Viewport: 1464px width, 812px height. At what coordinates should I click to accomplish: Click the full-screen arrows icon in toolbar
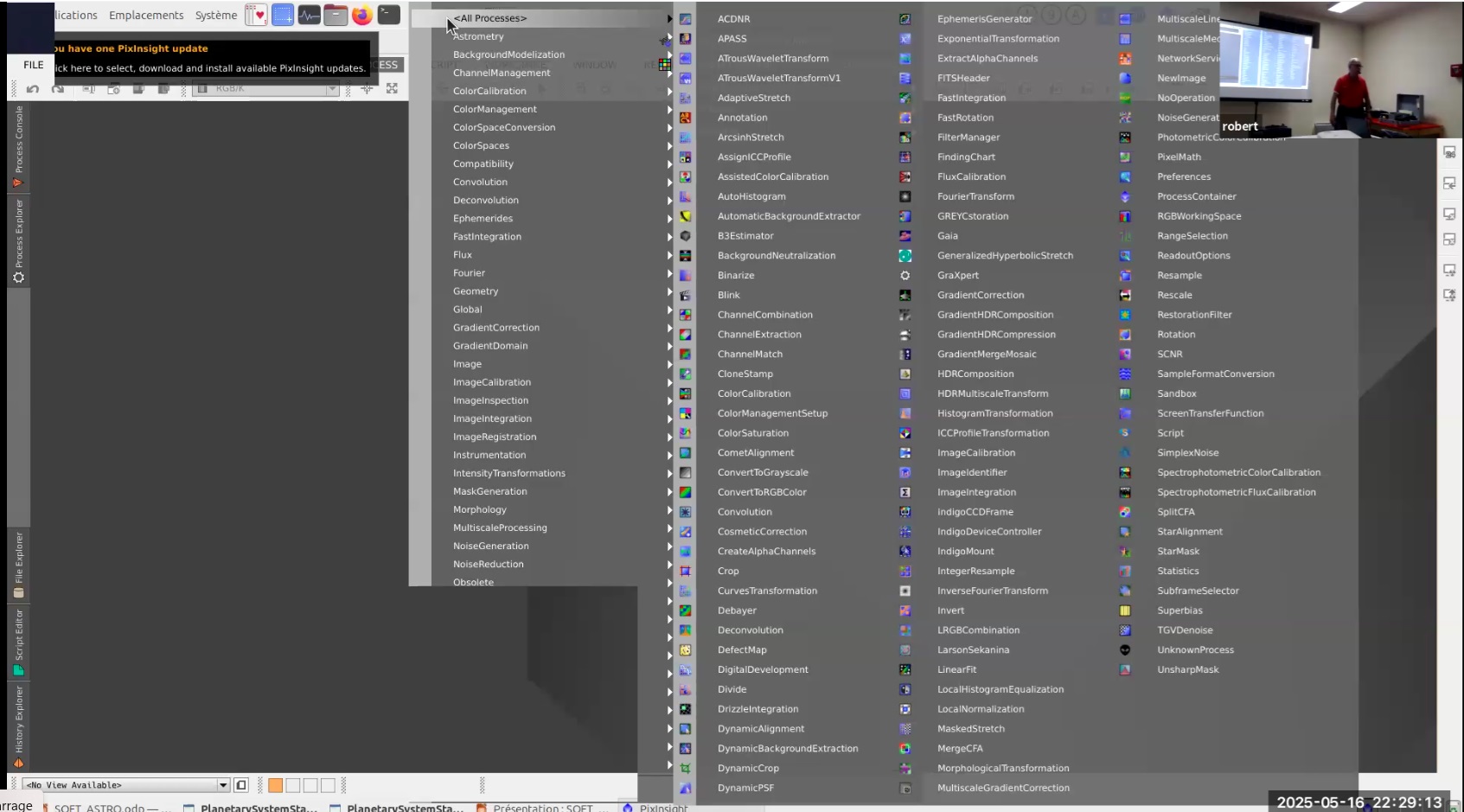pos(392,88)
